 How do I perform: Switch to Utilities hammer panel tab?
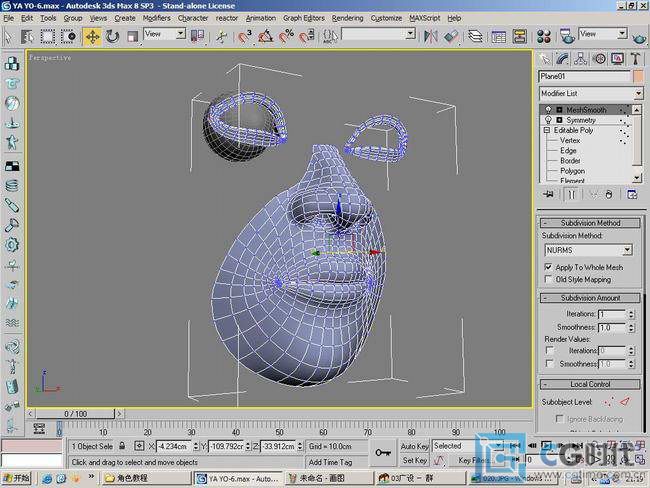pos(635,59)
